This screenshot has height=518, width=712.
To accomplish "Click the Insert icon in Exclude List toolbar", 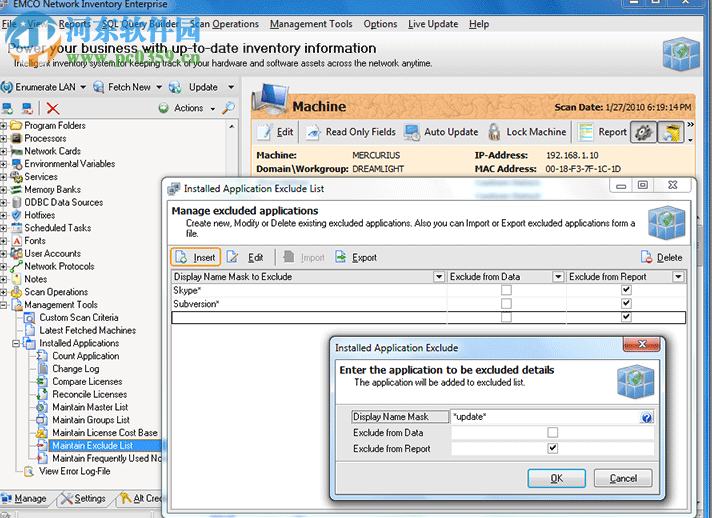I will click(181, 257).
